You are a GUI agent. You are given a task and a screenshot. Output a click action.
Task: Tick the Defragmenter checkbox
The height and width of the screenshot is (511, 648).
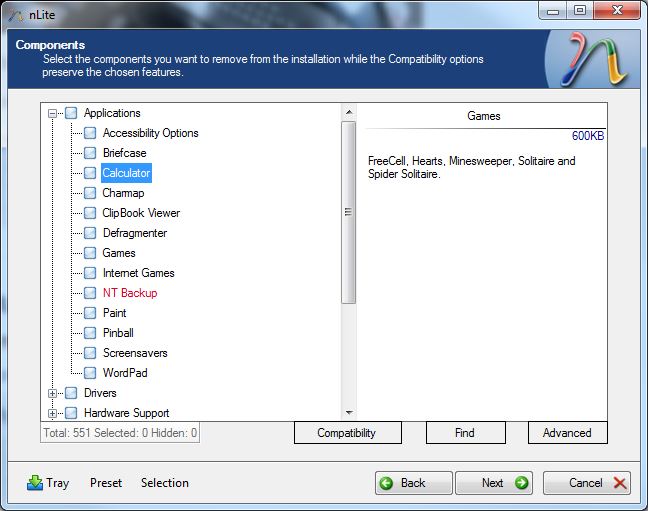coord(90,233)
